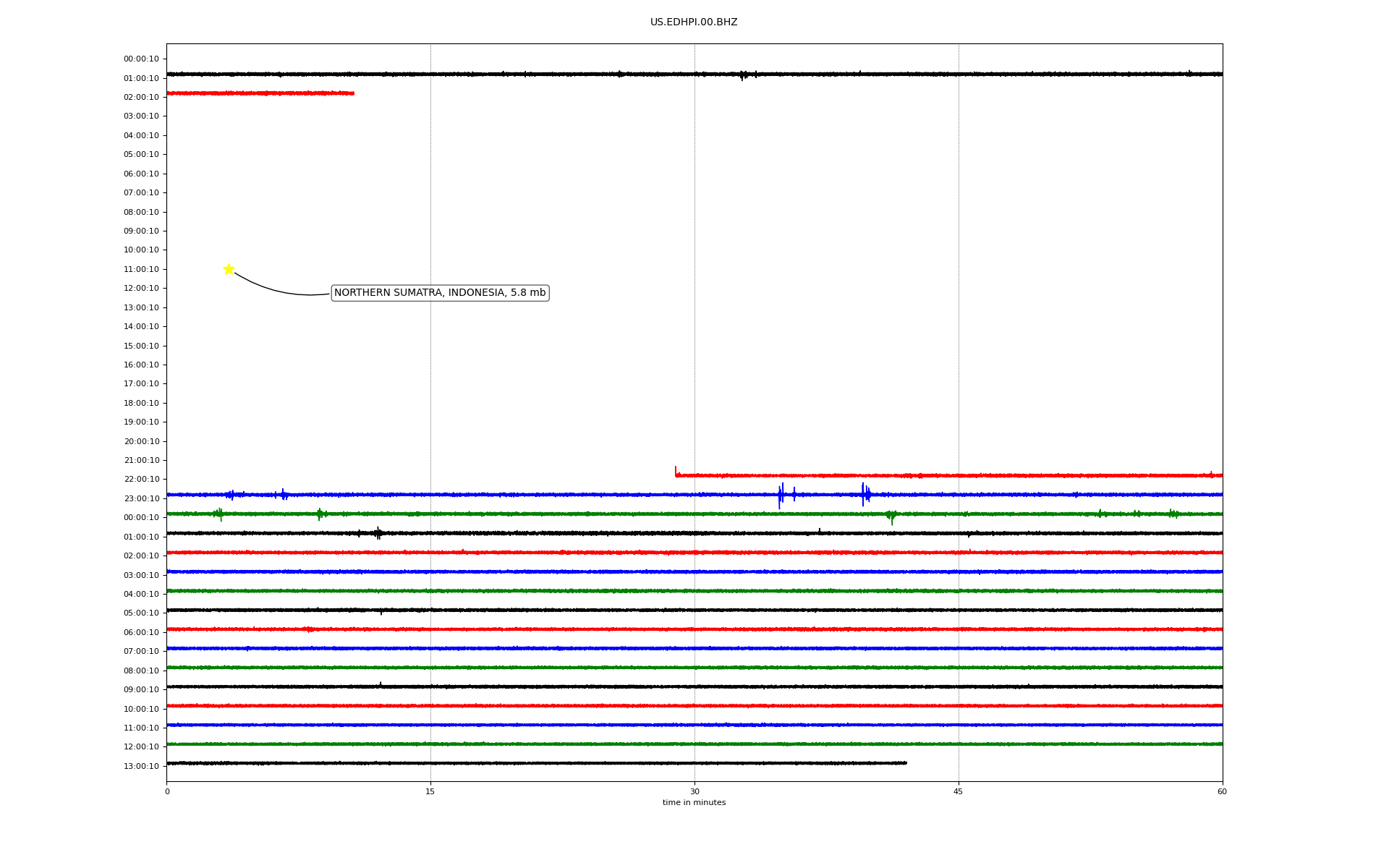Viewport: 1389px width, 868px height.
Task: Select the 18:00:10 time row label
Action: [x=141, y=404]
